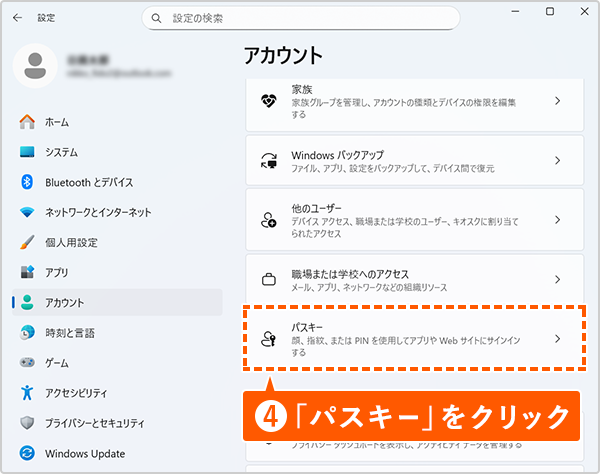
Task: Expand Windows バックアップ chevron
Action: click(x=557, y=160)
